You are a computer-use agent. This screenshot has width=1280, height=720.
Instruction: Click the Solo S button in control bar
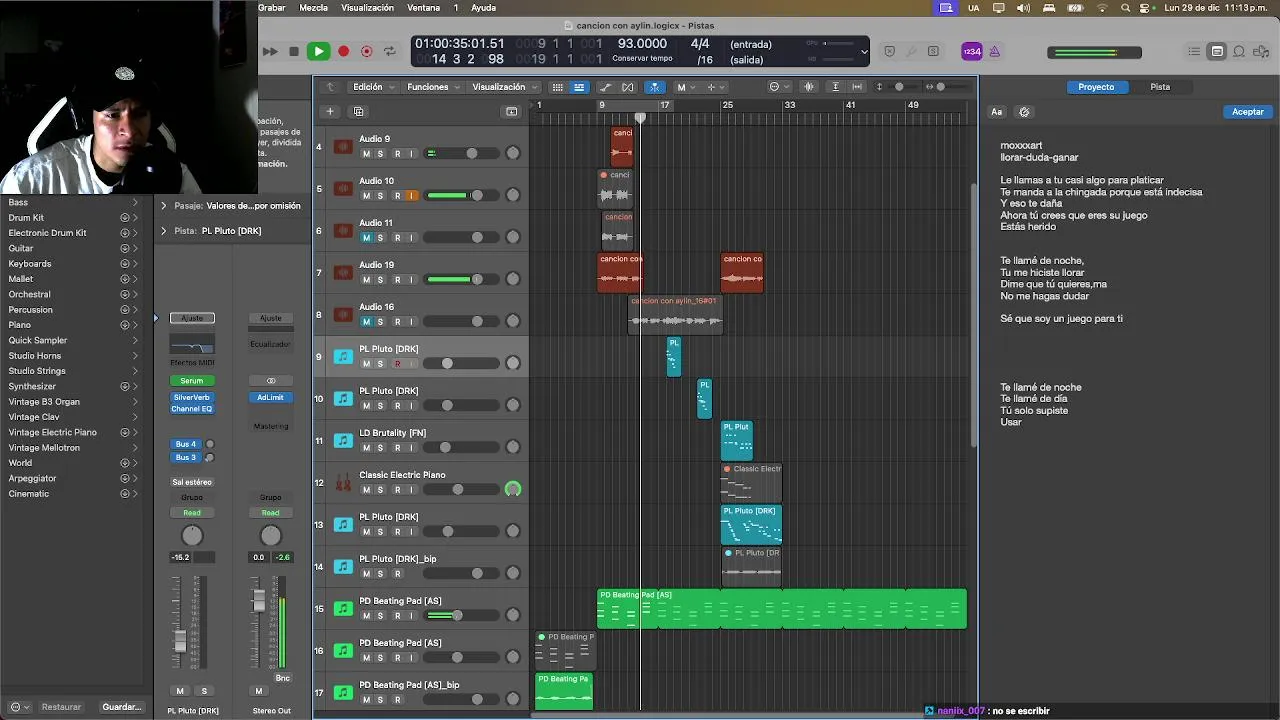[x=933, y=51]
